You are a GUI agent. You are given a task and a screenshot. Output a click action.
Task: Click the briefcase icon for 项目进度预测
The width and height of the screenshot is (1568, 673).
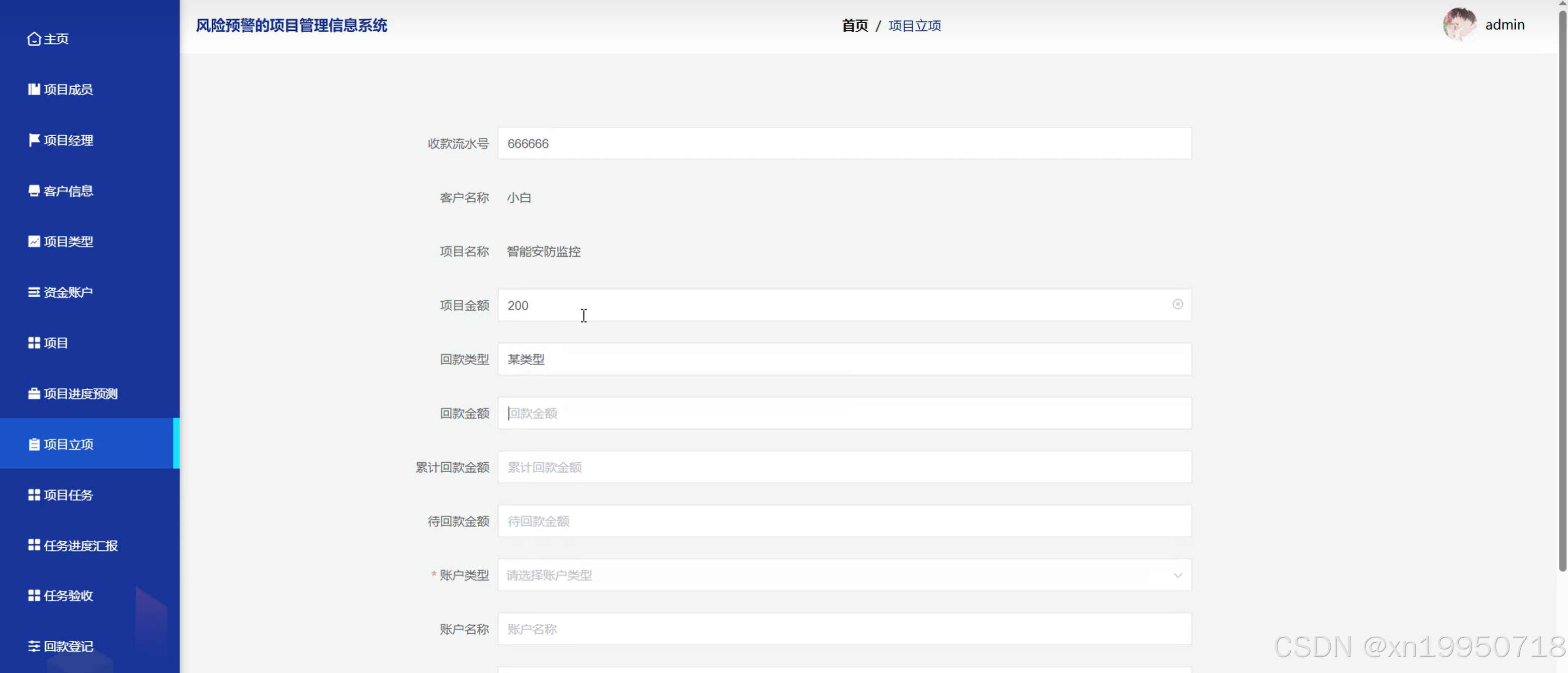tap(34, 393)
